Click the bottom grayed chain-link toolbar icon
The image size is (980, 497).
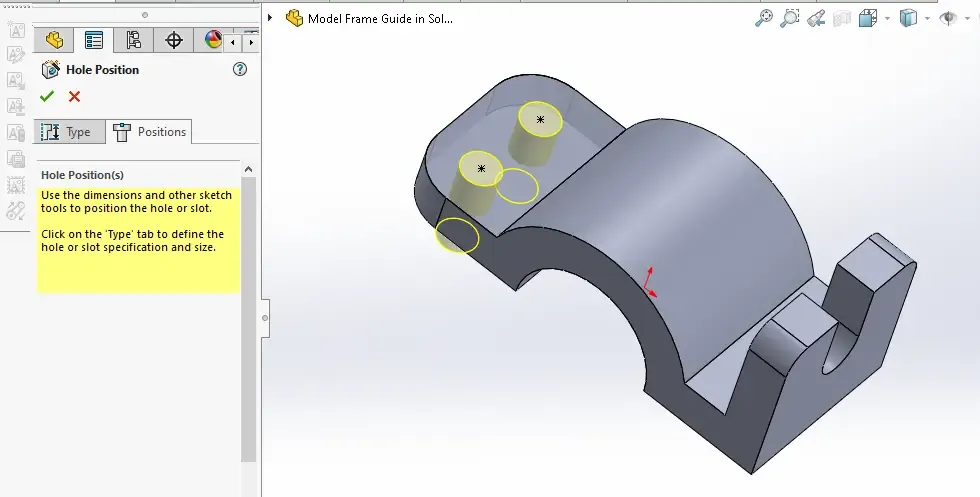pyautogui.click(x=16, y=211)
